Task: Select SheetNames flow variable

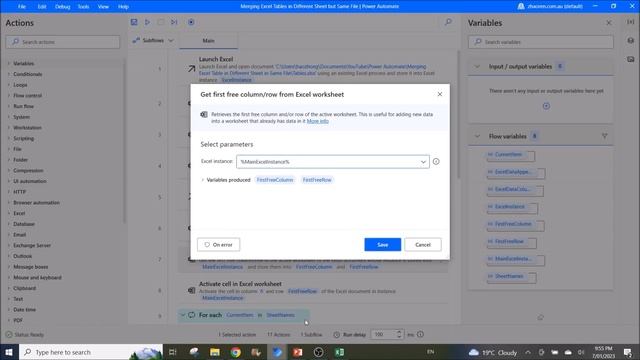Action: click(x=511, y=277)
